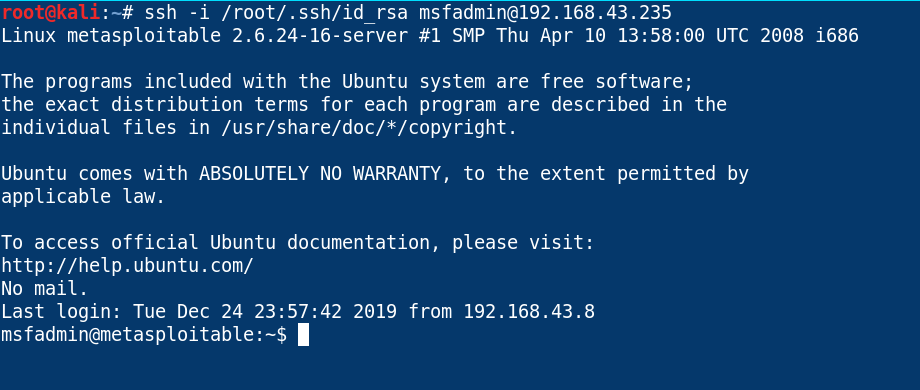
Task: Click the "i686" architecture text
Action: click(x=837, y=36)
